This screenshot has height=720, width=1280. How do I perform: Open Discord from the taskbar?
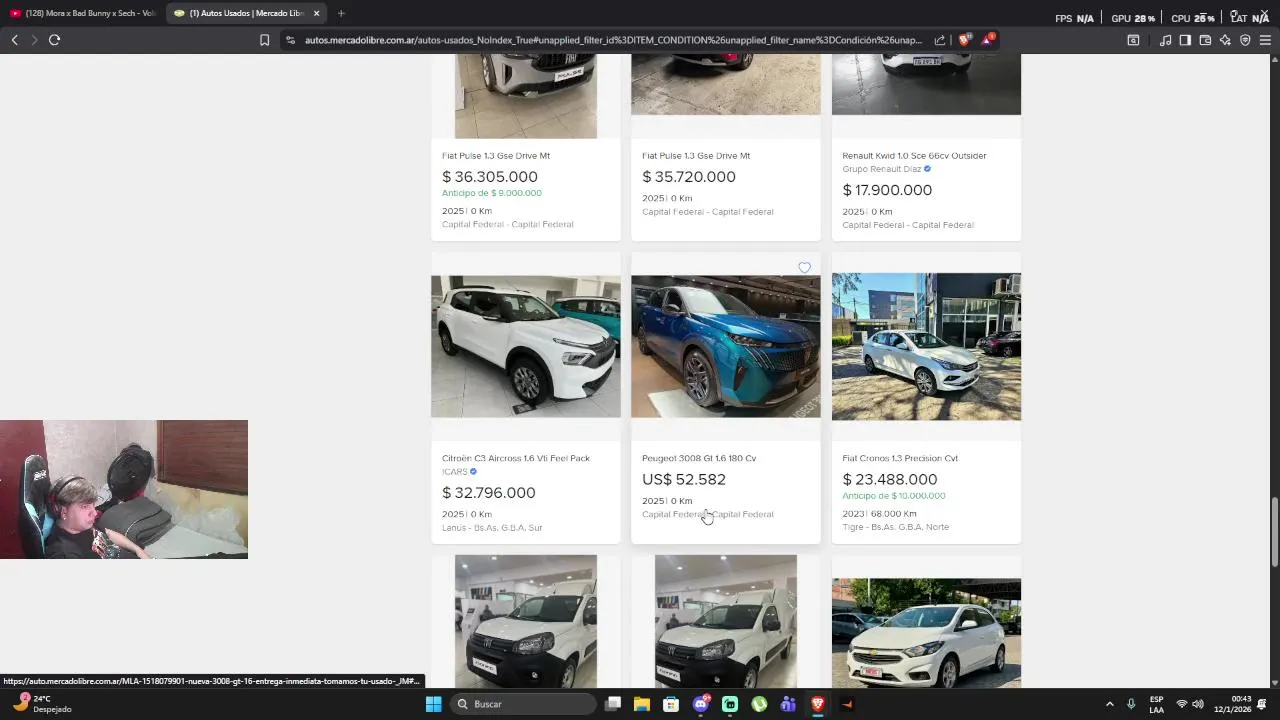[x=701, y=704]
